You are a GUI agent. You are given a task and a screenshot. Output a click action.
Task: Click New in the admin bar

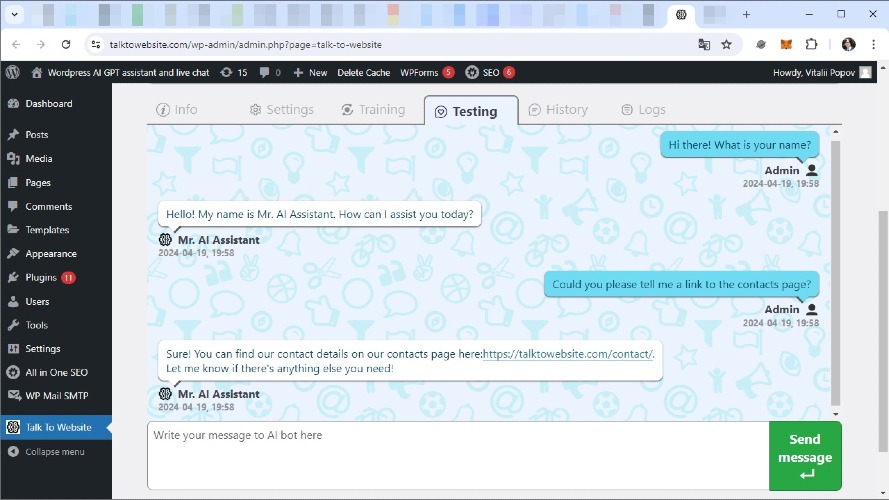[310, 73]
